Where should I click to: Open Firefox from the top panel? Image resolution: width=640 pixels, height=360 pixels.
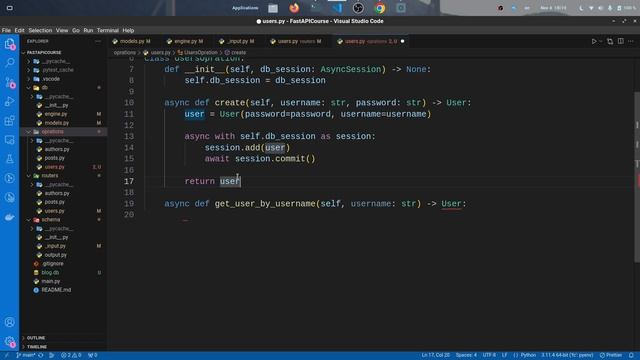pyautogui.click(x=294, y=8)
